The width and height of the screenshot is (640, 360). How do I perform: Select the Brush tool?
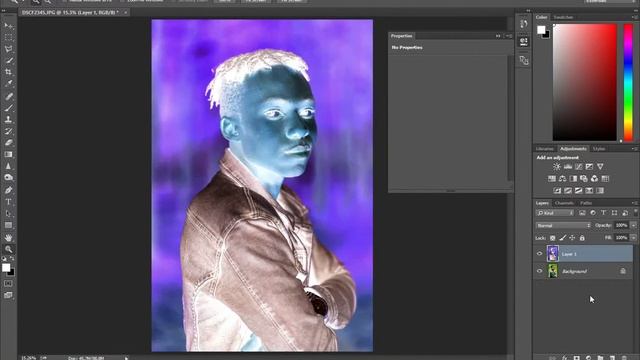coord(9,108)
